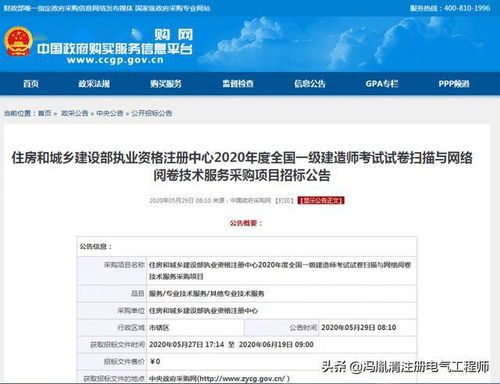Click the 公告时间 value 2020年05月29日 08:10
500x384 pixels.
click(359, 328)
